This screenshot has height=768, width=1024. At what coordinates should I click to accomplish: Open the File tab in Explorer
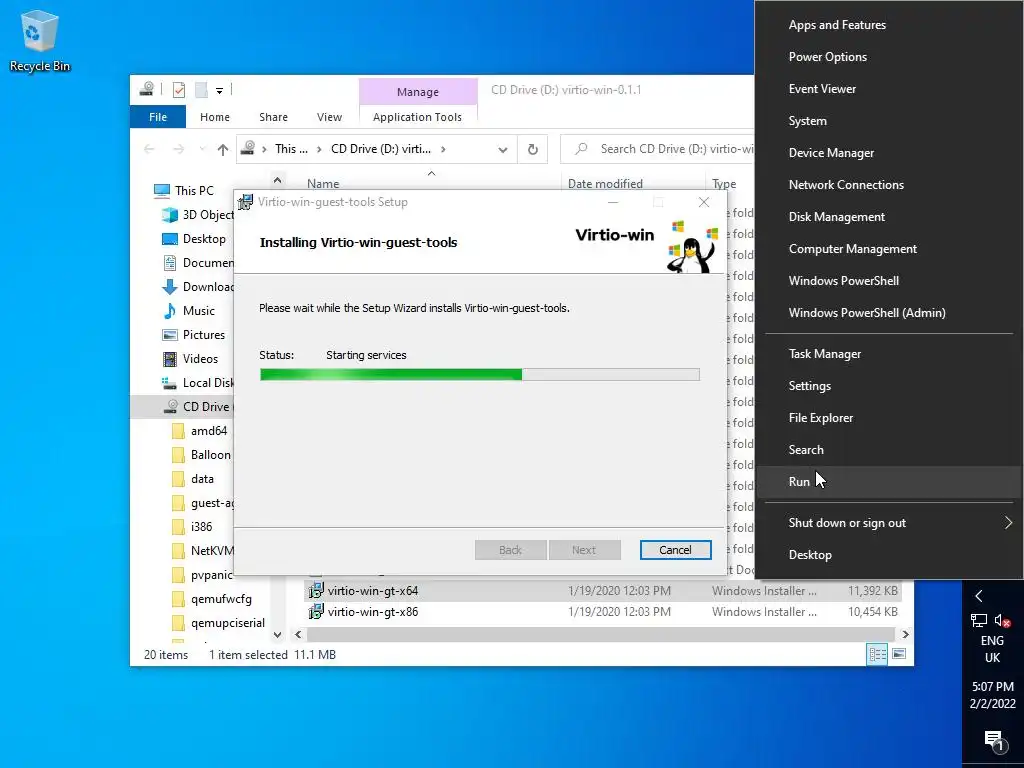pos(158,117)
